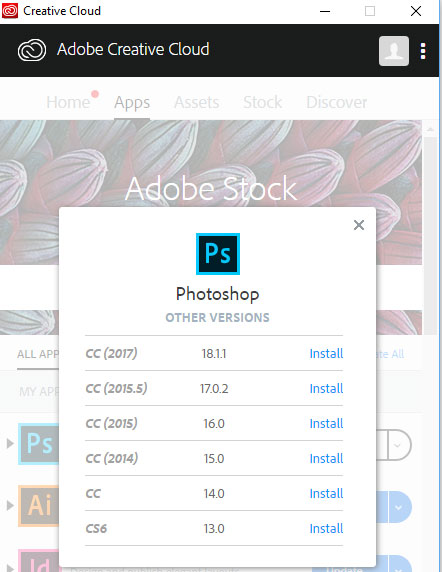The image size is (442, 572).
Task: Click the Creative Cloud logo in header
Action: pyautogui.click(x=32, y=50)
